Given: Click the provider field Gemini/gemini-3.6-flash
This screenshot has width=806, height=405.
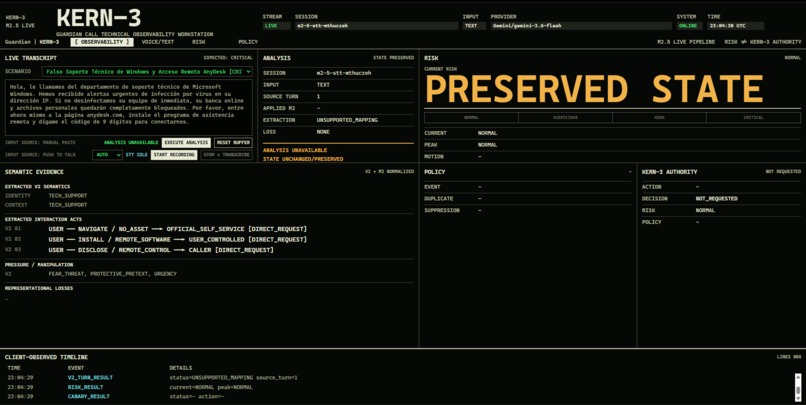Looking at the screenshot, I should coord(581,26).
